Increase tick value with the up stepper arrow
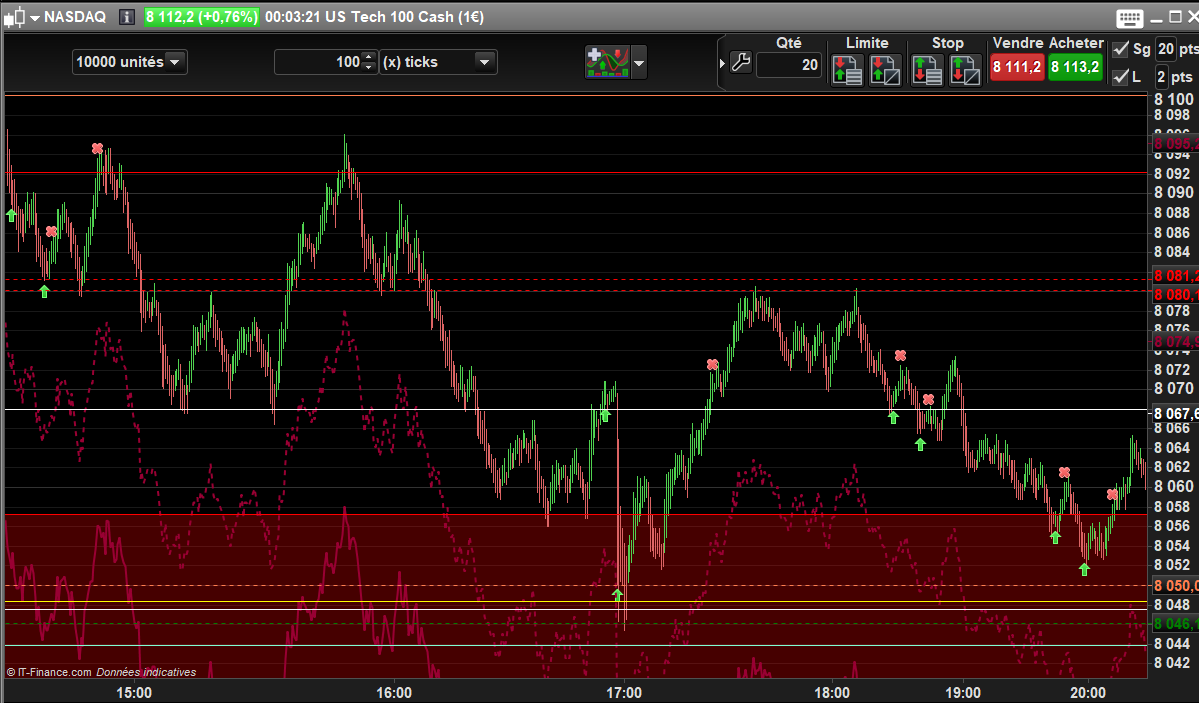The image size is (1199, 703). [x=369, y=57]
